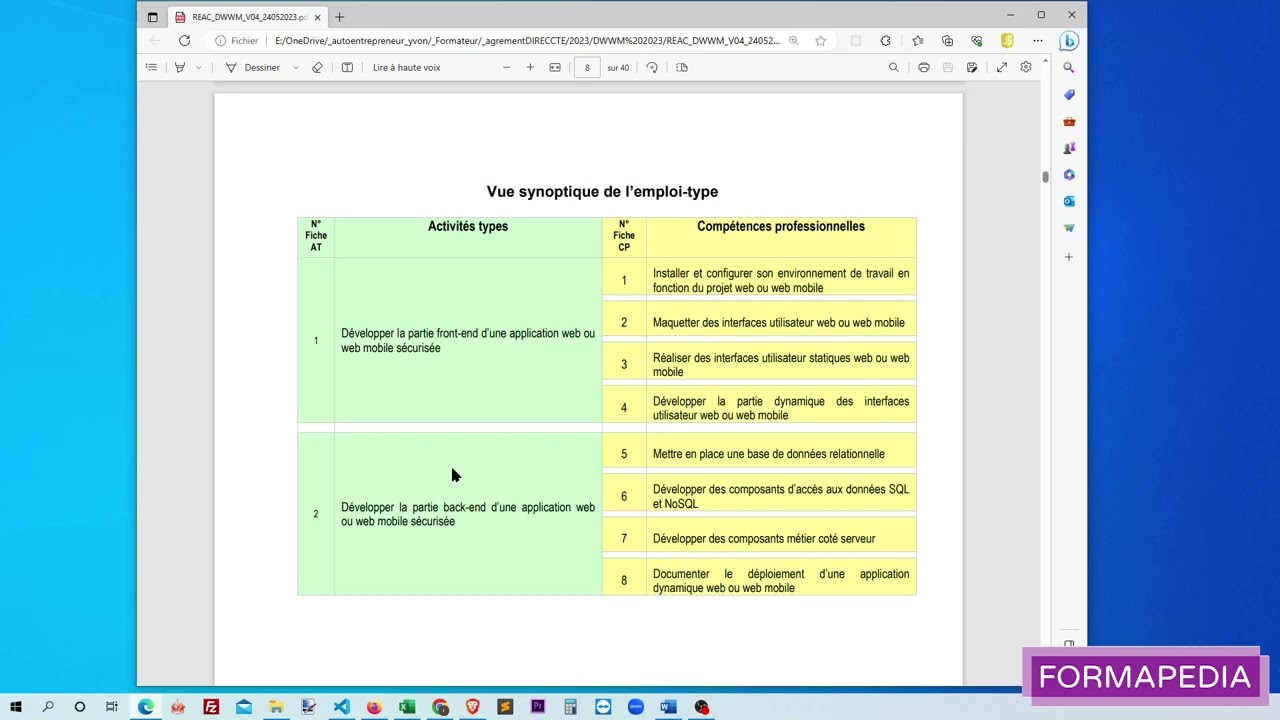Viewport: 1280px width, 720px height.
Task: Click Développer la partie front-end activity text
Action: click(x=468, y=341)
